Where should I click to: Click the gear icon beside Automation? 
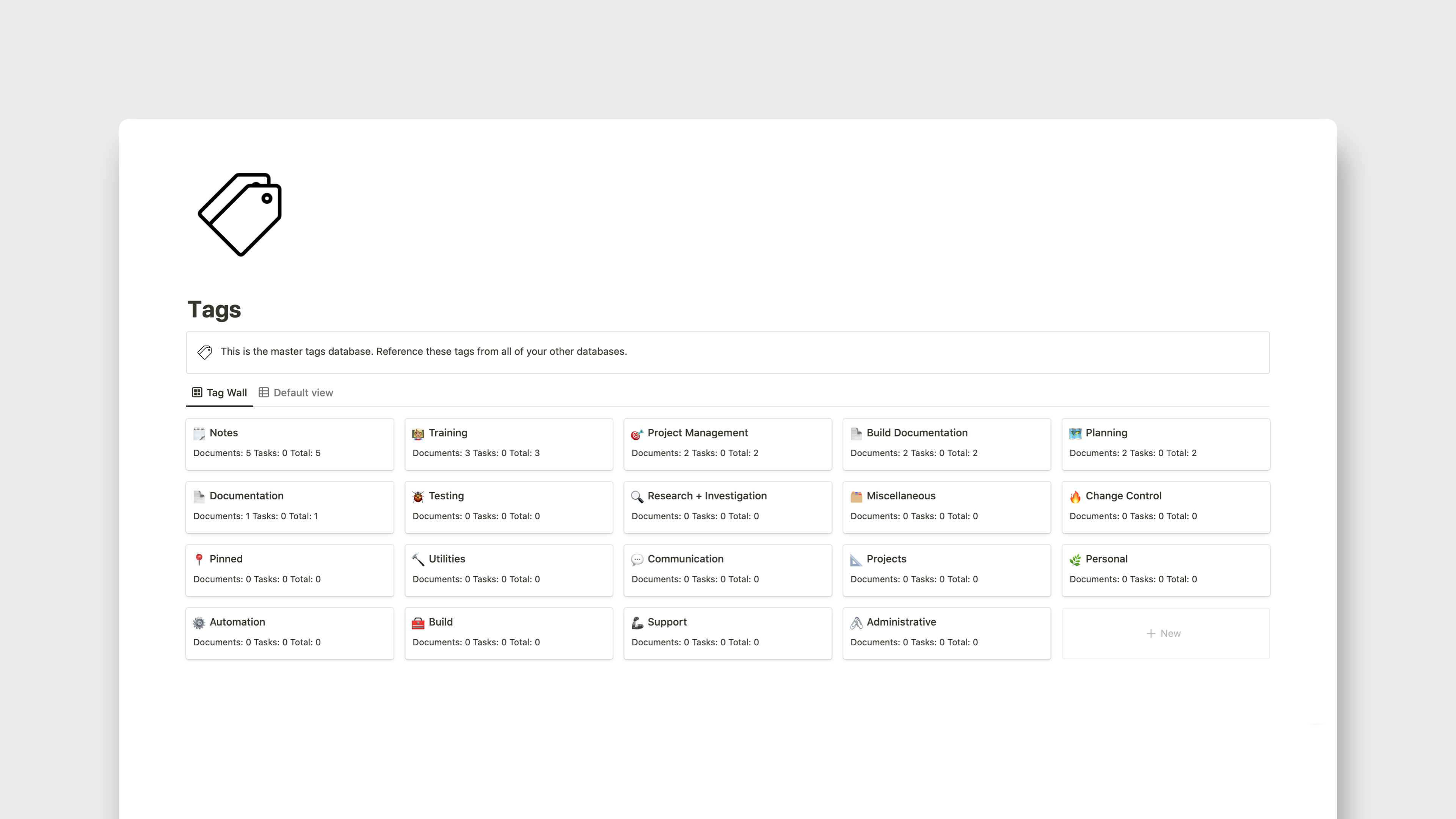199,622
